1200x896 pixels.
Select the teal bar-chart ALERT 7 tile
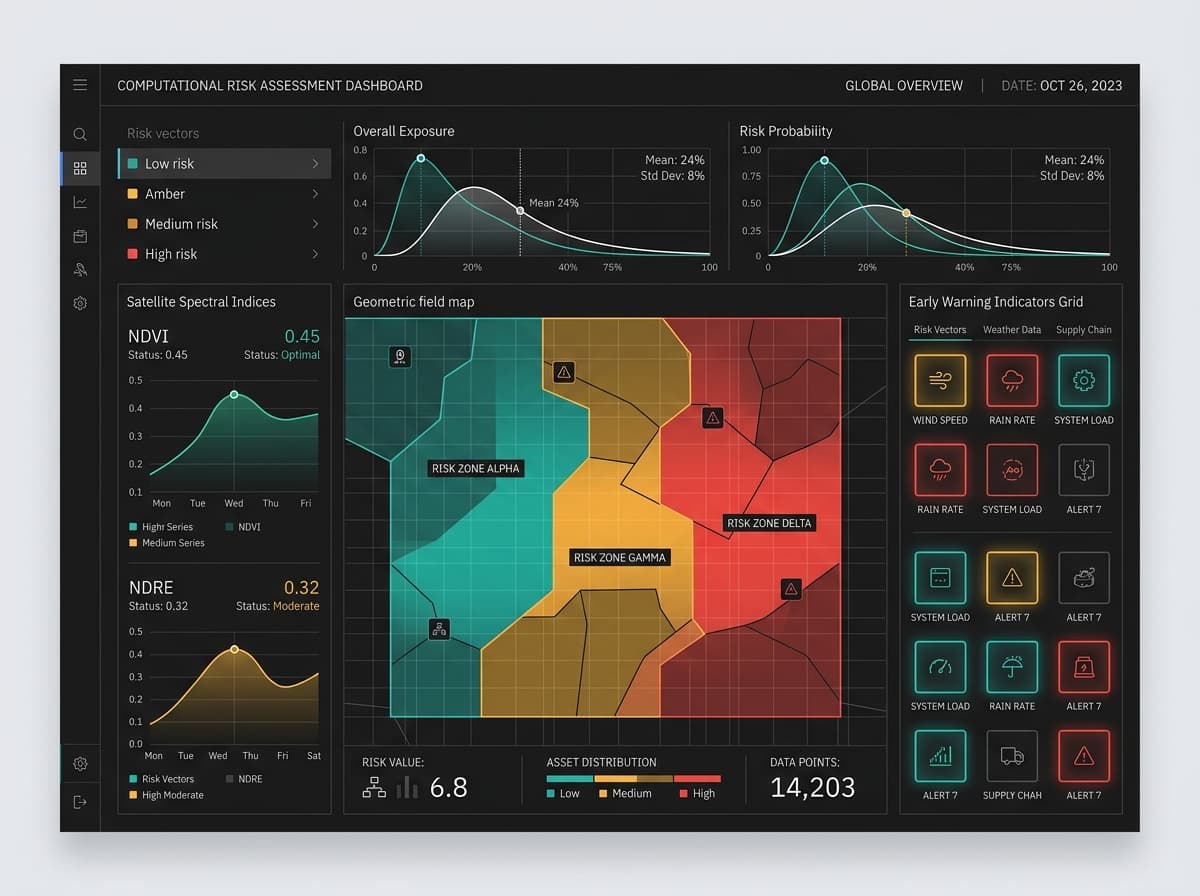(940, 756)
